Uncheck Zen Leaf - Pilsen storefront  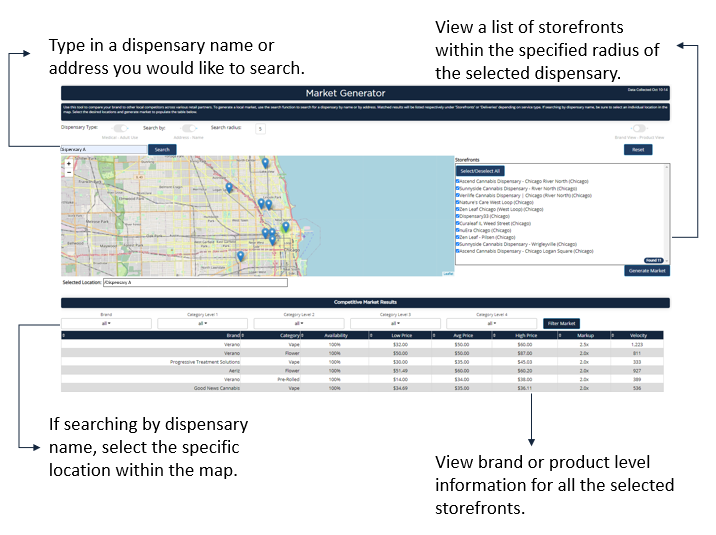pyautogui.click(x=458, y=237)
